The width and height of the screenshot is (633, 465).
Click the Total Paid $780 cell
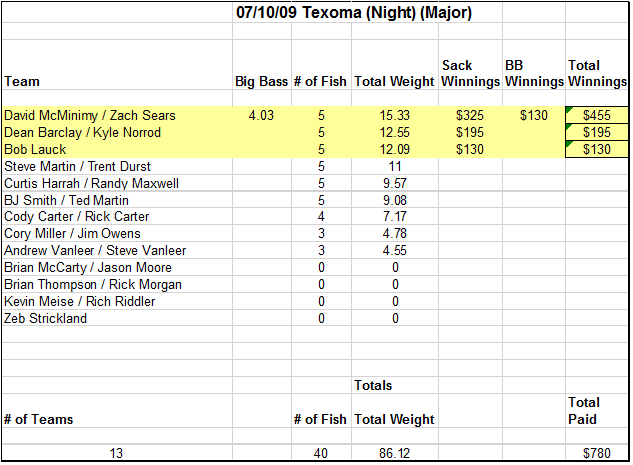[597, 453]
